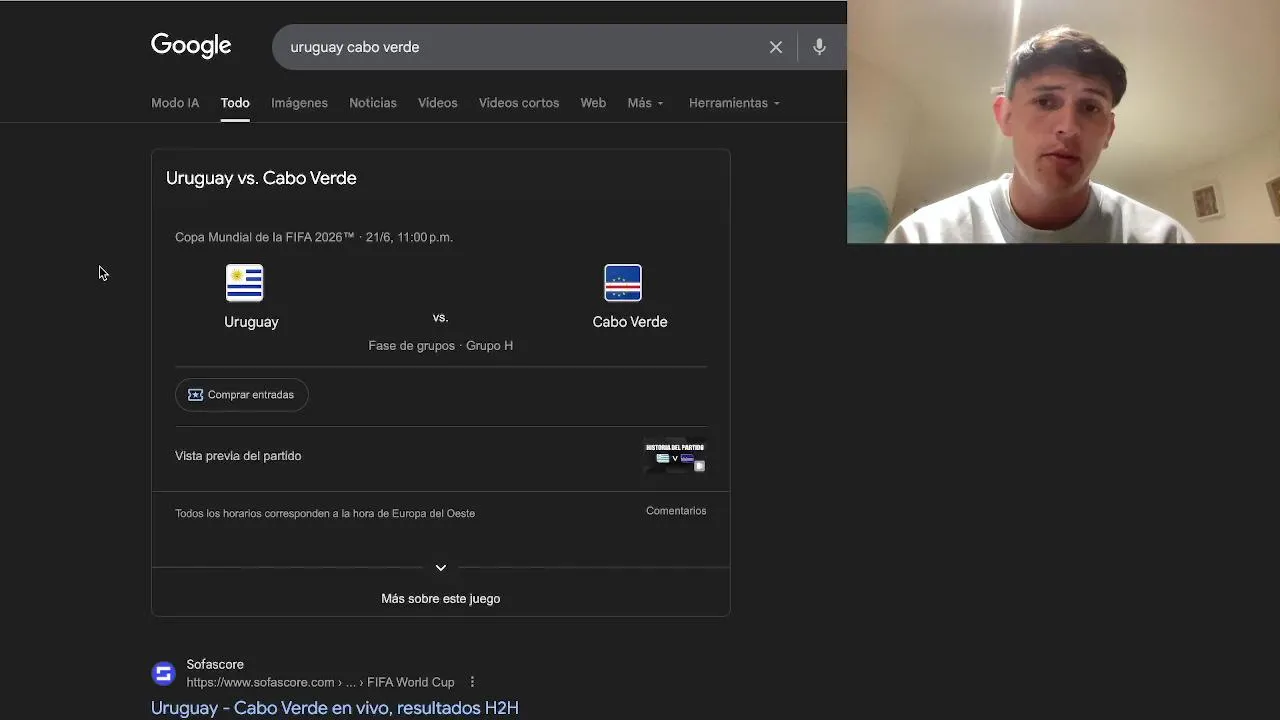Open the Google logo homepage
Image resolution: width=1280 pixels, height=720 pixels.
191,46
